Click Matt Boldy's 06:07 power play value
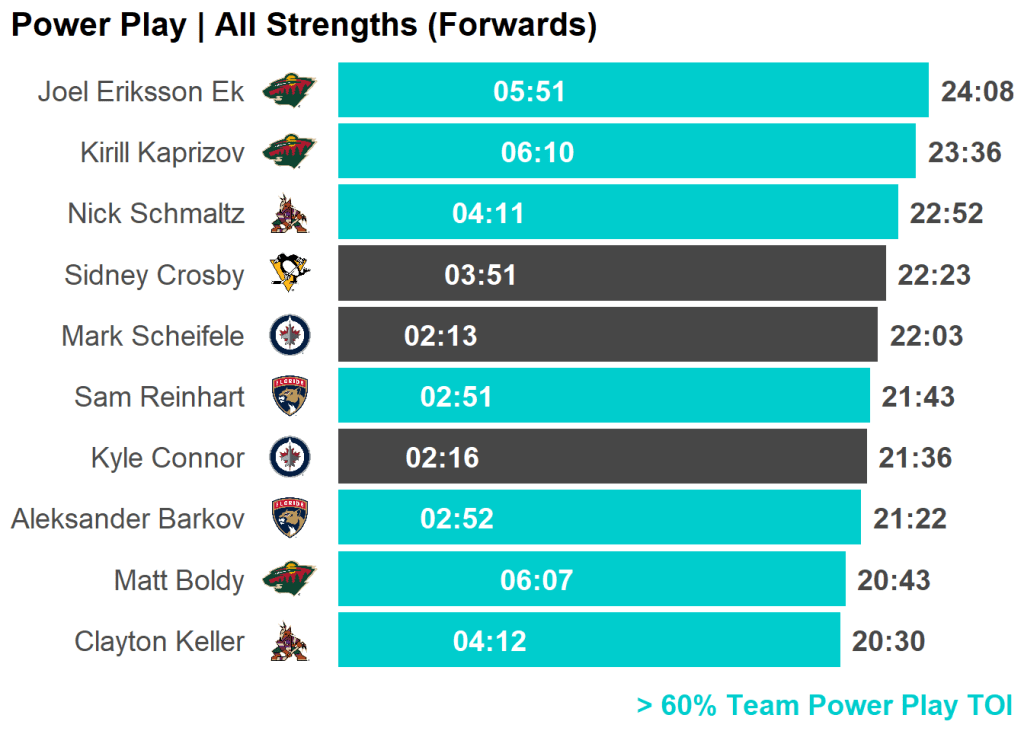 coord(536,580)
